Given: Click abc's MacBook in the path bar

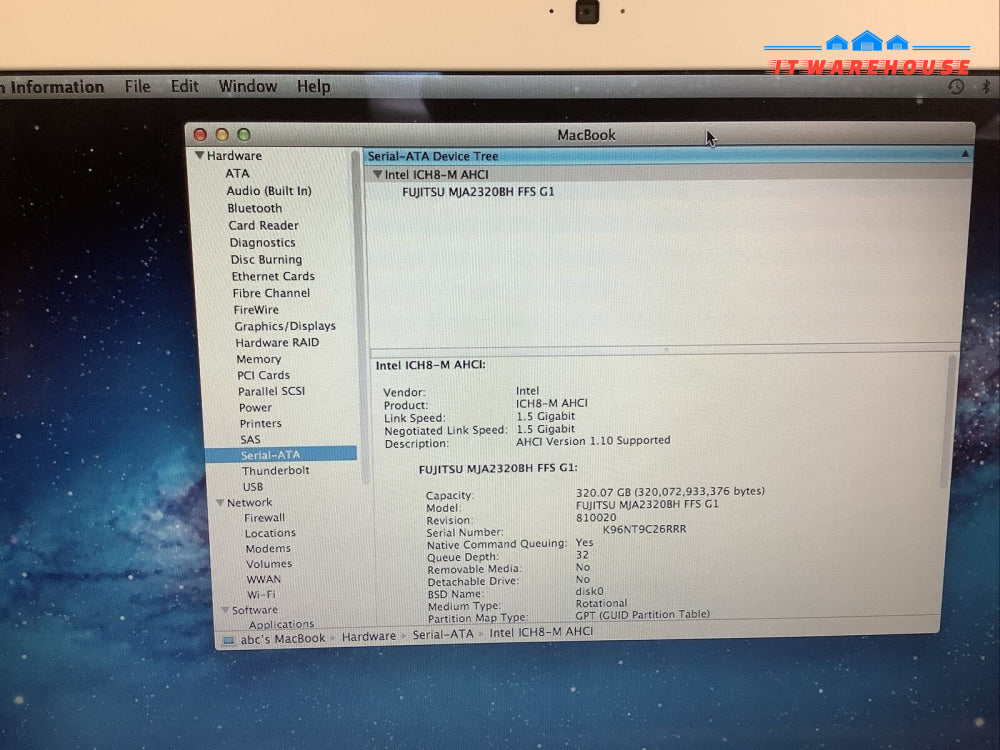Looking at the screenshot, I should coord(283,638).
